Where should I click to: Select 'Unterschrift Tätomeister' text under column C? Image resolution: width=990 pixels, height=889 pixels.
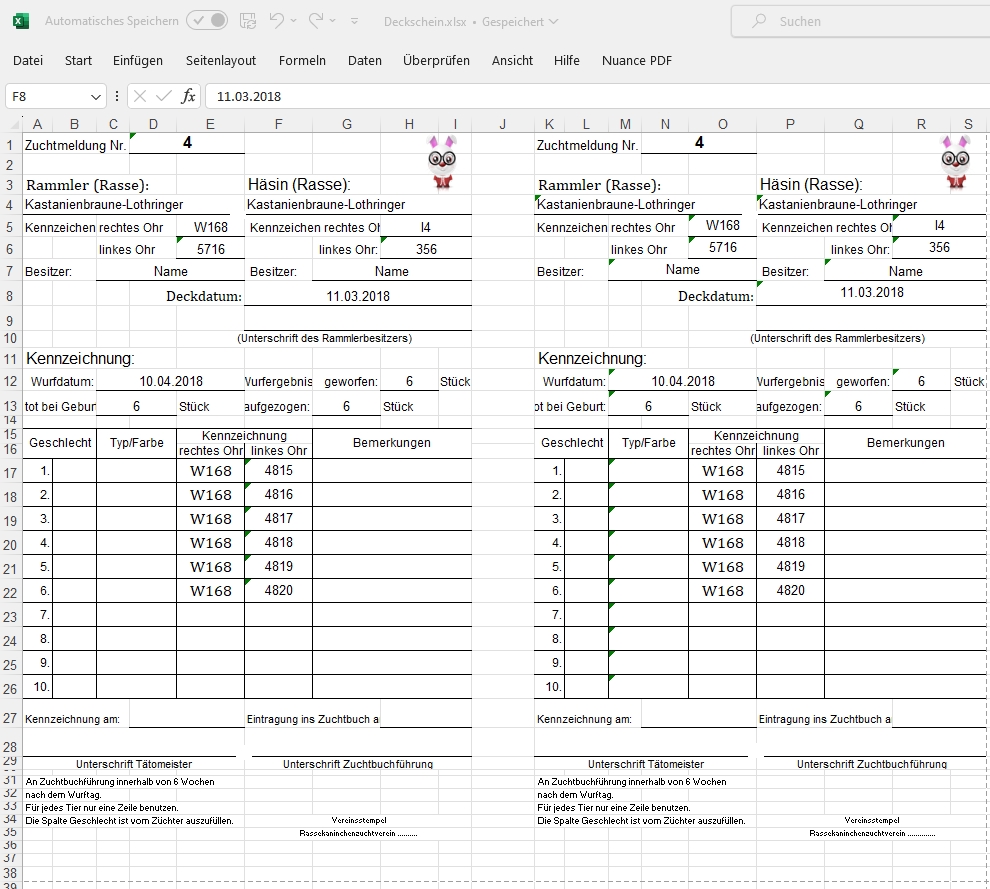(134, 764)
